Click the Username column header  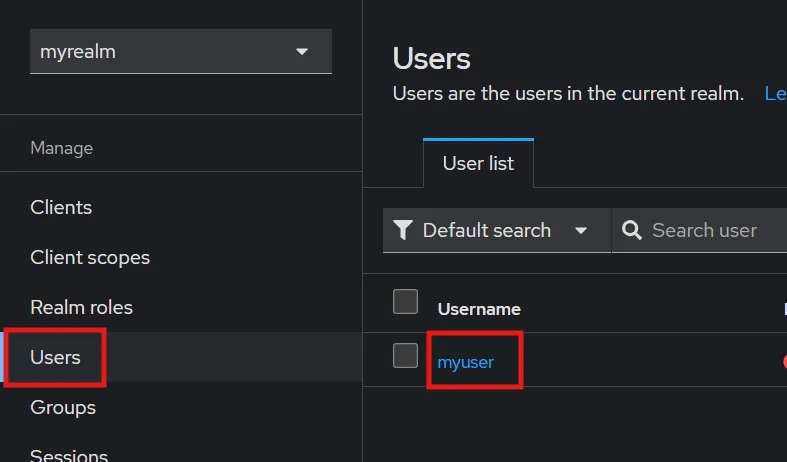pos(479,309)
